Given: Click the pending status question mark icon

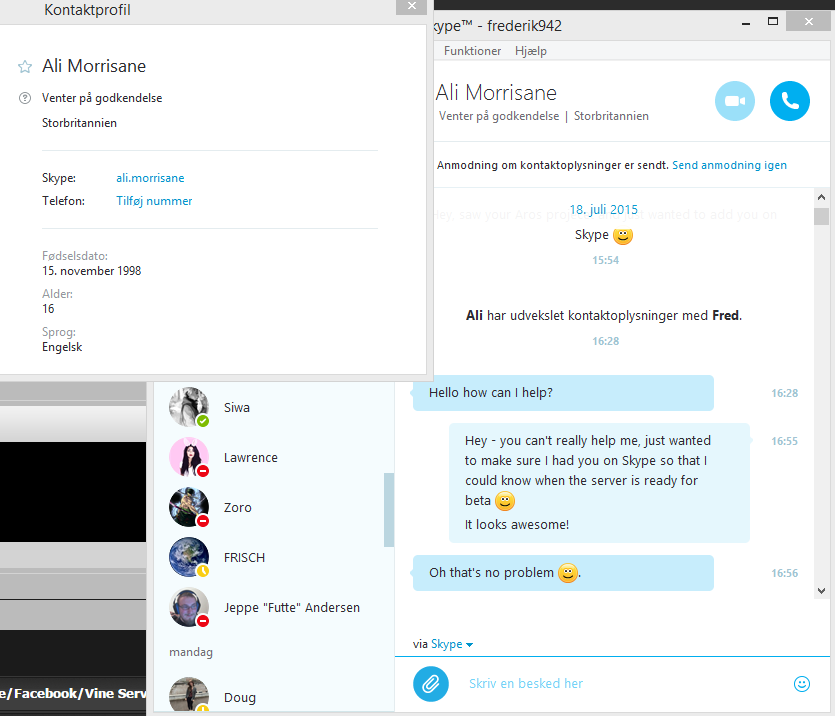Looking at the screenshot, I should coord(25,98).
